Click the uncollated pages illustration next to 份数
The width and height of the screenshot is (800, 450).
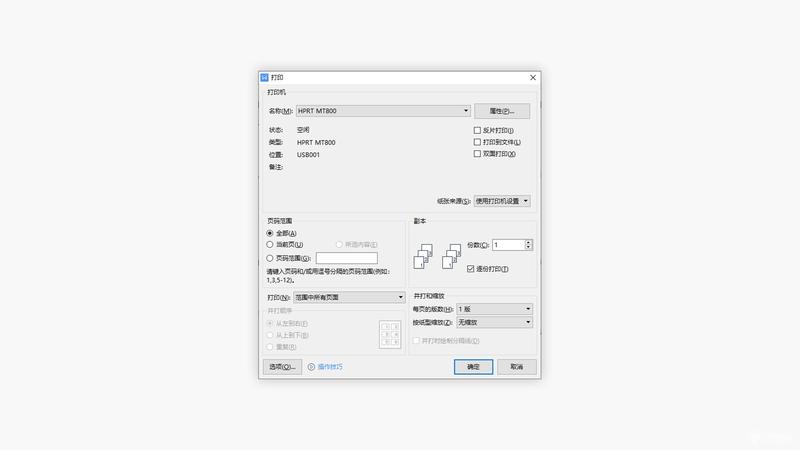click(452, 256)
